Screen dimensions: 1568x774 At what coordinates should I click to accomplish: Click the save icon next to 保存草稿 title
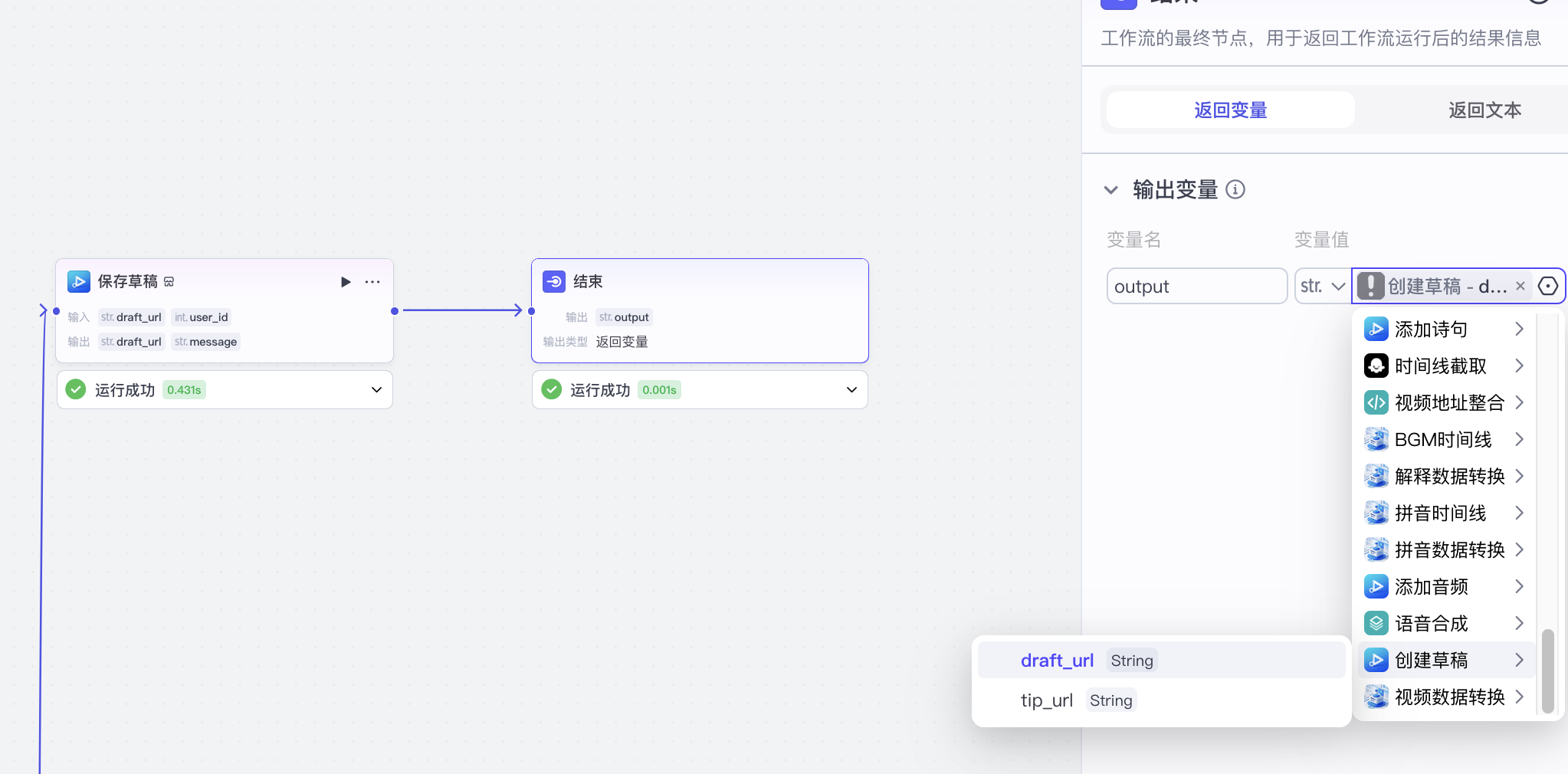169,282
